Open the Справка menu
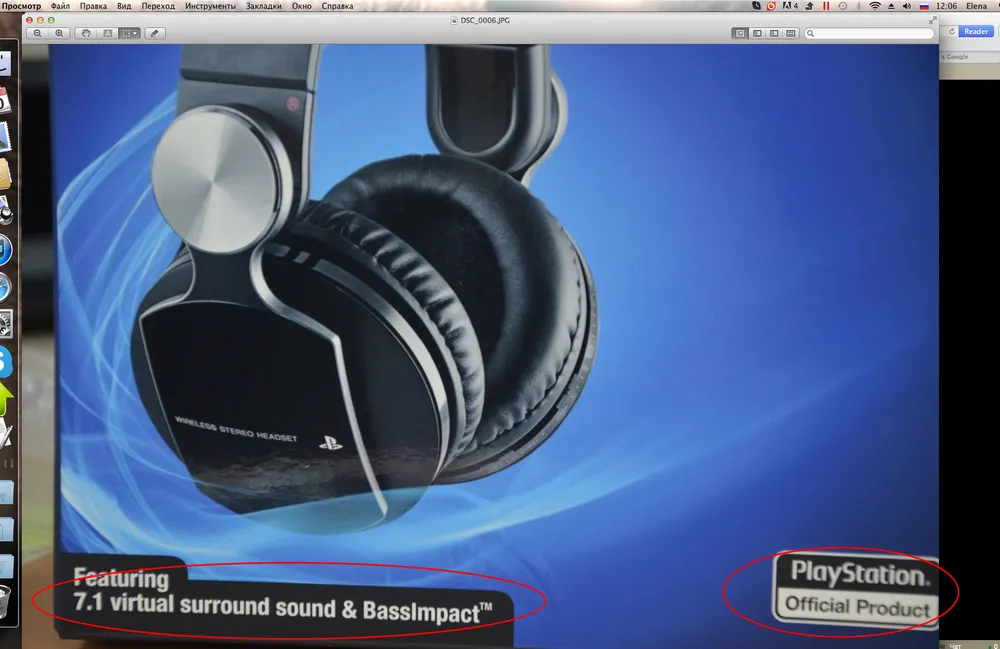This screenshot has width=1000, height=649. pos(337,6)
